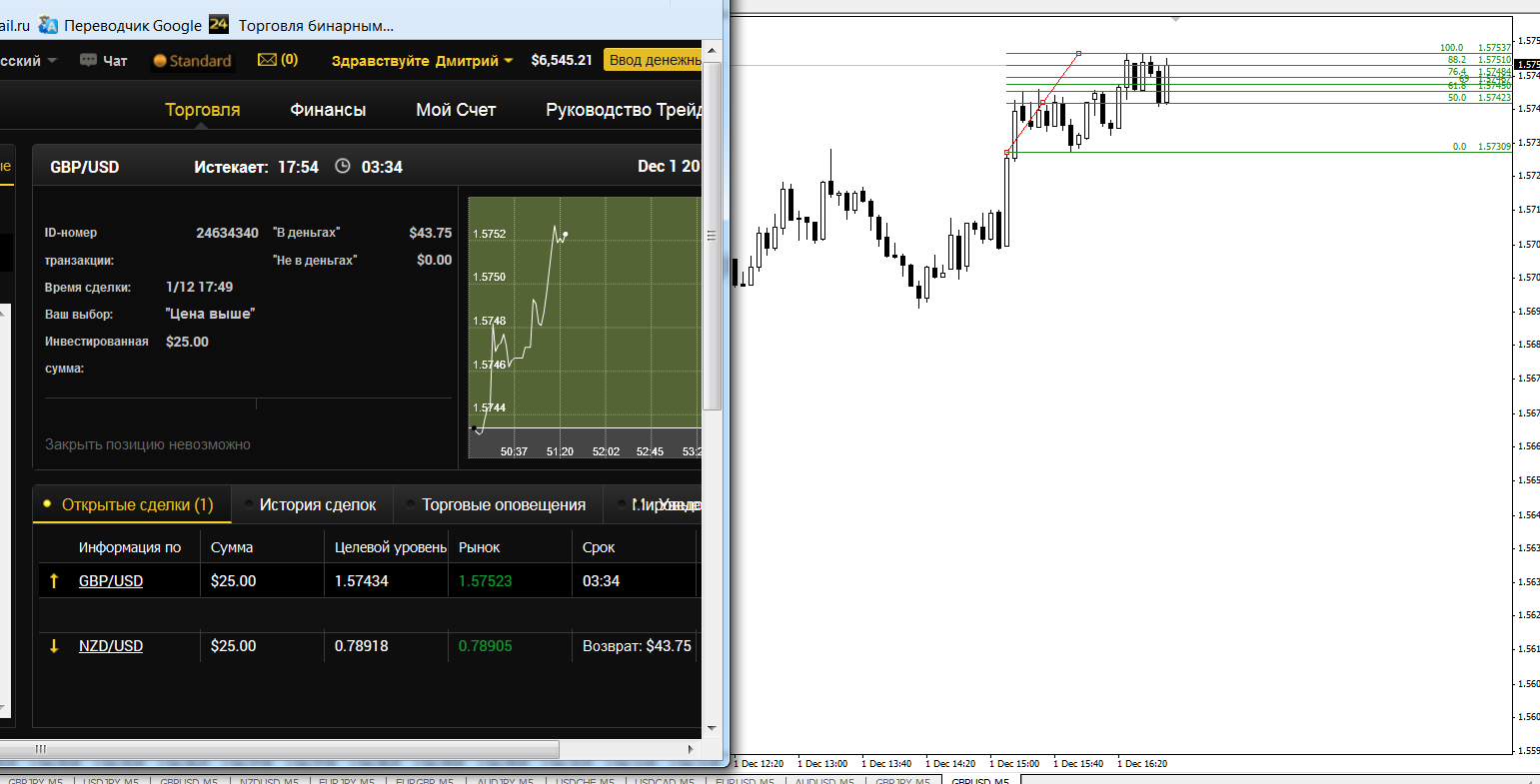1540x784 pixels.
Task: Click the yellow 24 bookmark favicon
Action: 219,25
